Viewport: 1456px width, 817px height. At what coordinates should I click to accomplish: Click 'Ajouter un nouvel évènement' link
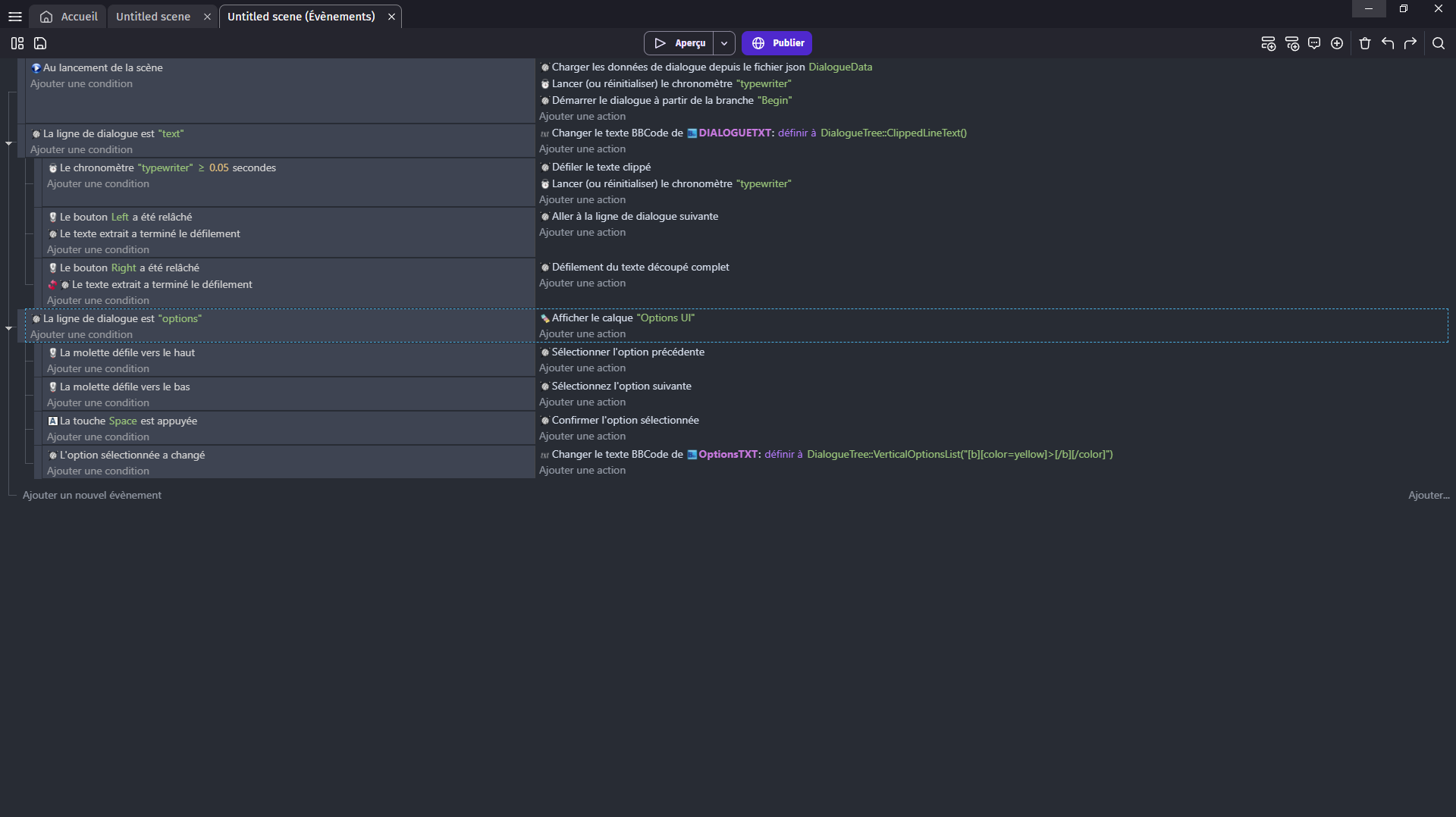tap(92, 495)
